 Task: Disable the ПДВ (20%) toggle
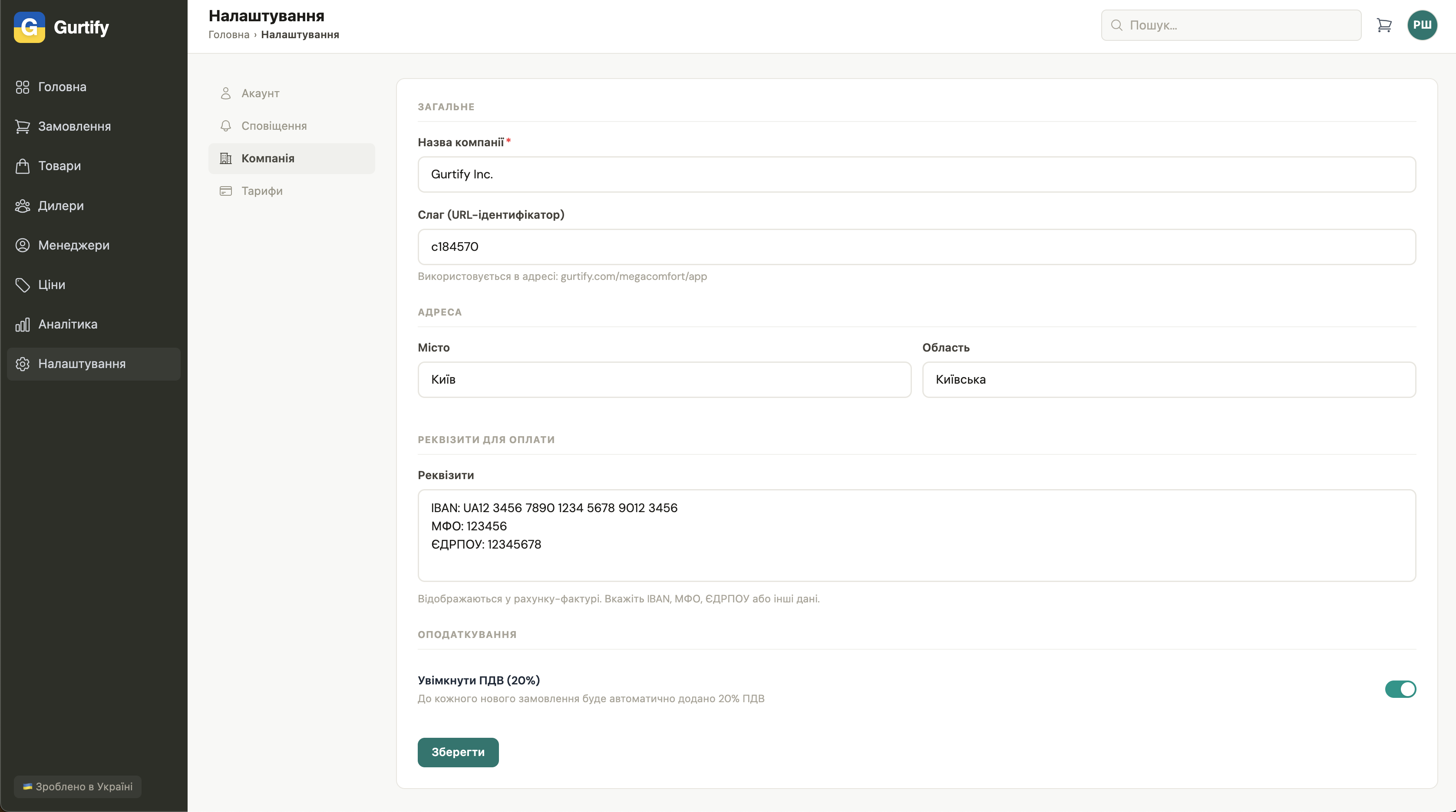tap(1400, 689)
